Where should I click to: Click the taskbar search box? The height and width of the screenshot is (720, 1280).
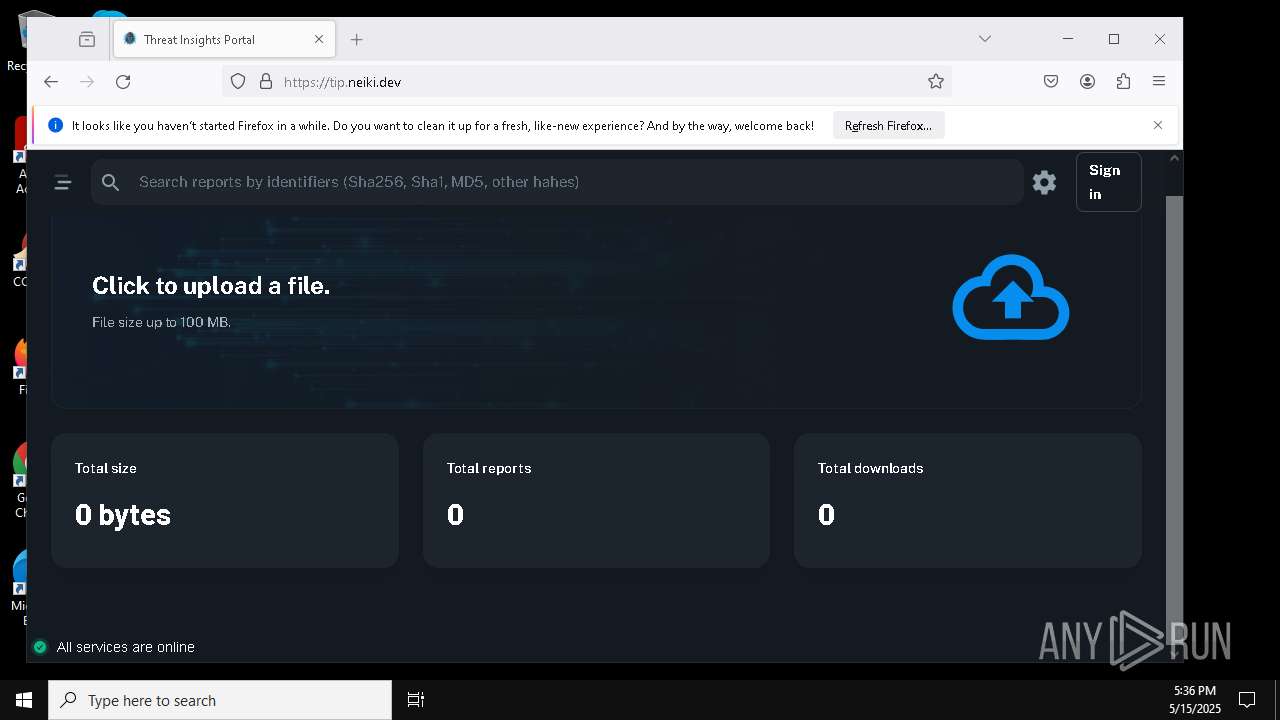220,700
